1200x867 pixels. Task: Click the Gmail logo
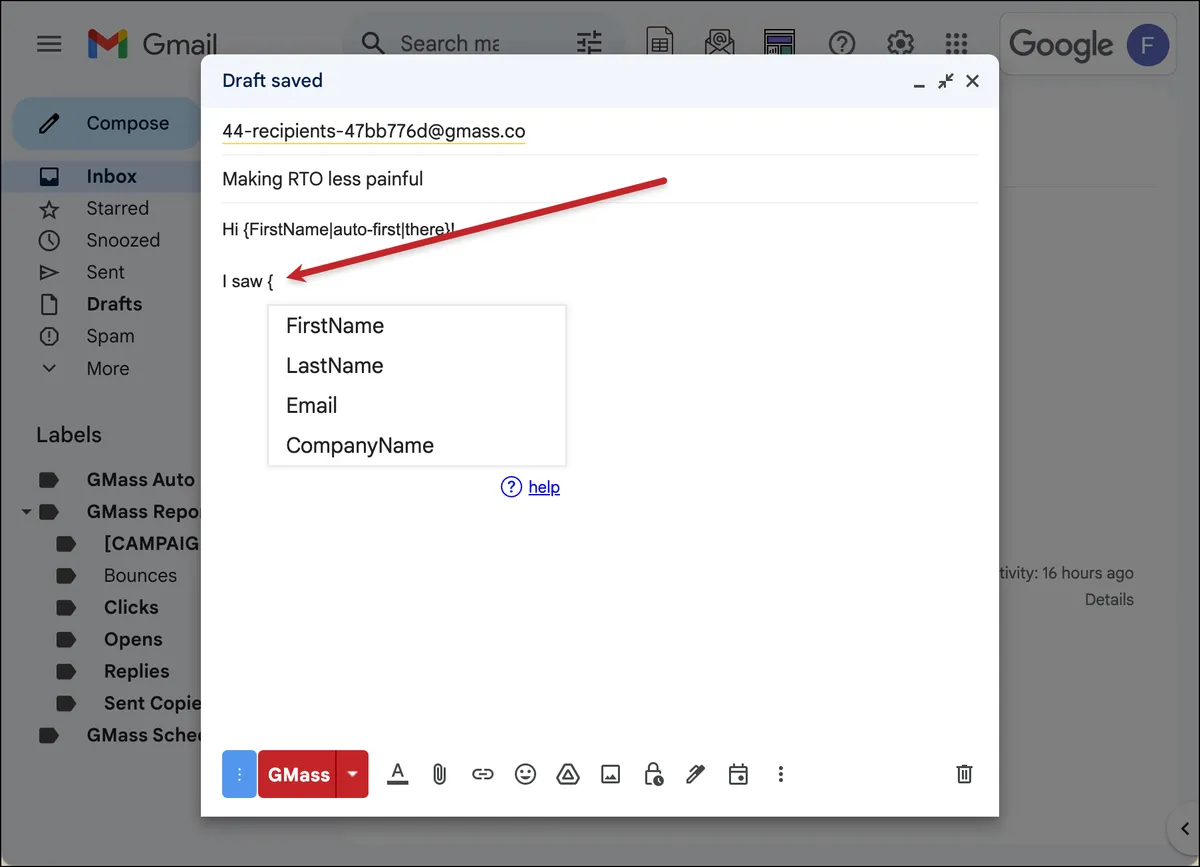coord(152,44)
